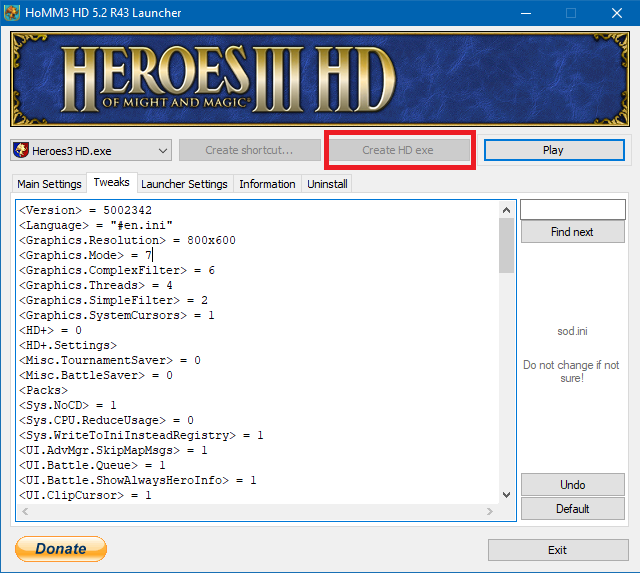Click the vertical scrollbar down arrow
The width and height of the screenshot is (640, 573).
[507, 495]
